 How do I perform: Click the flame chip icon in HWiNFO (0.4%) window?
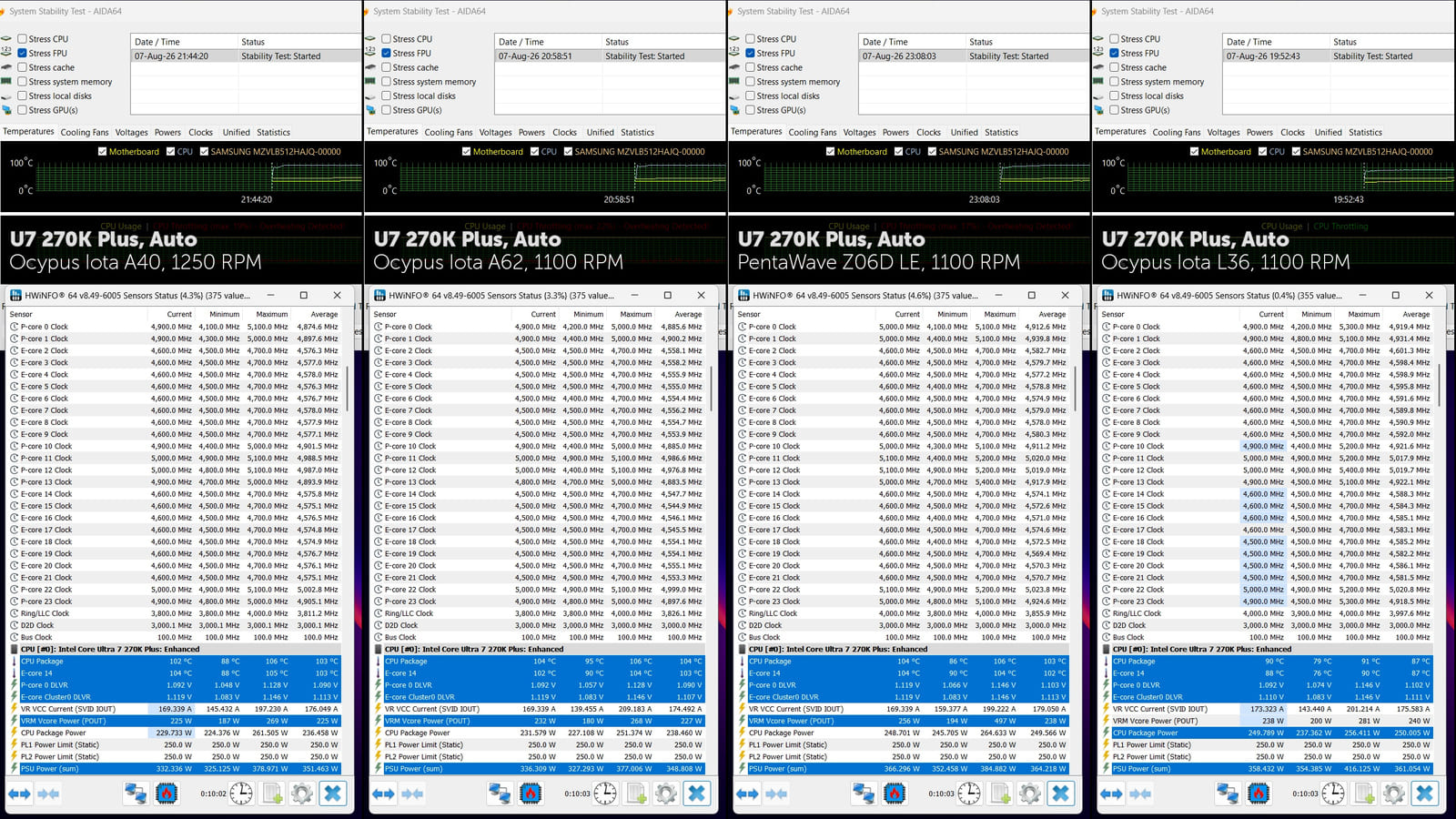[x=1258, y=794]
